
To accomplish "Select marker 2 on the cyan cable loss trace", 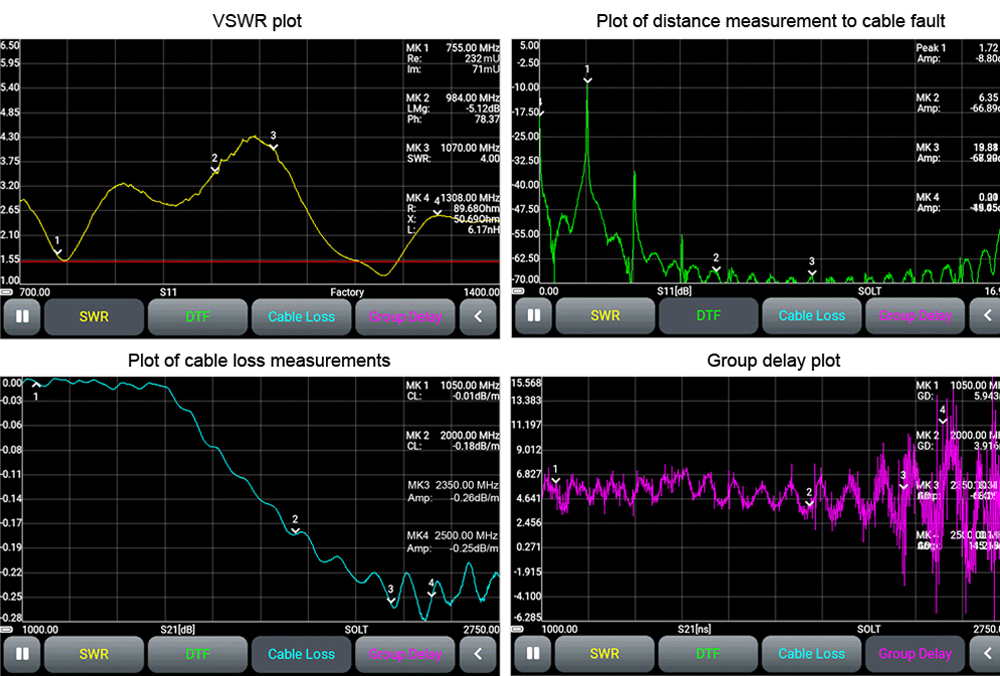I will [x=295, y=529].
